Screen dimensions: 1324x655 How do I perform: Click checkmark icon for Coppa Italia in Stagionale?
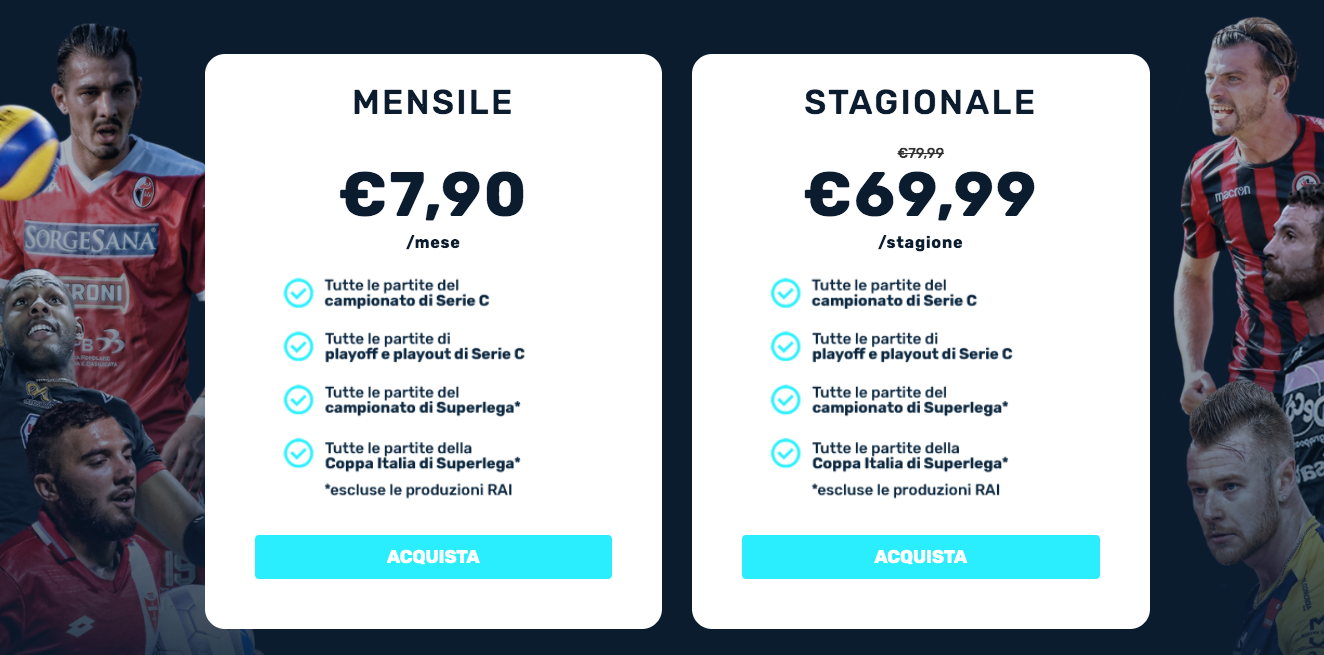click(x=786, y=453)
